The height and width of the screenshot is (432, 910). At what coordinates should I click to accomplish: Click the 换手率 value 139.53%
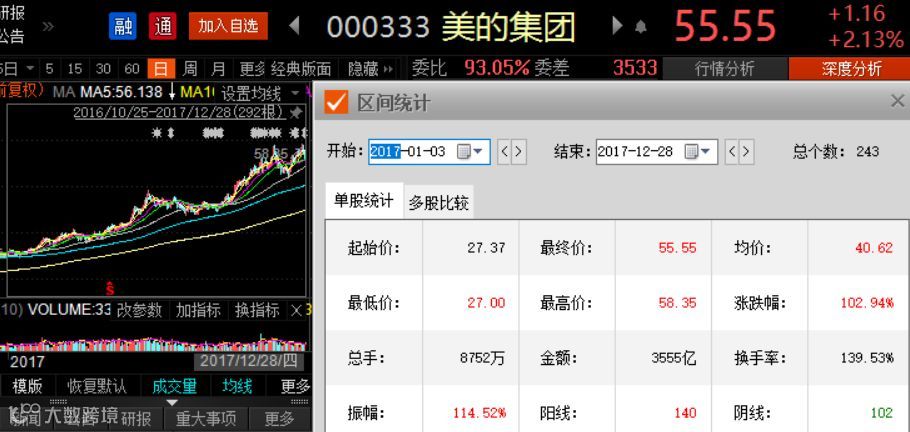(x=867, y=358)
